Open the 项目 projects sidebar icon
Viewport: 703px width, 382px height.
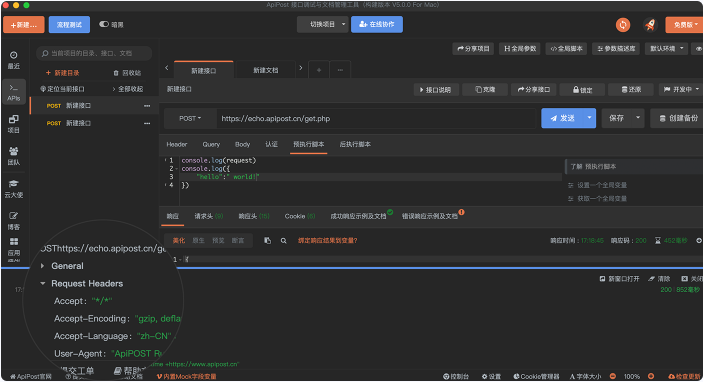point(13,124)
